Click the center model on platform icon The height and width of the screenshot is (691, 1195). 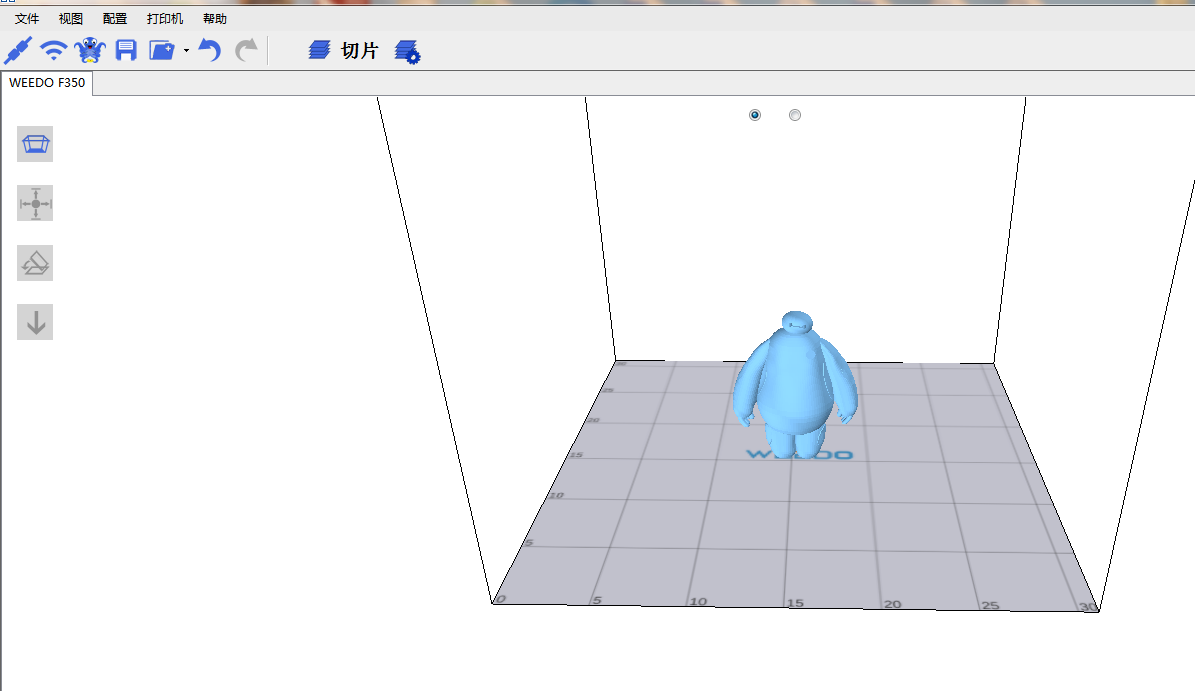coord(35,204)
